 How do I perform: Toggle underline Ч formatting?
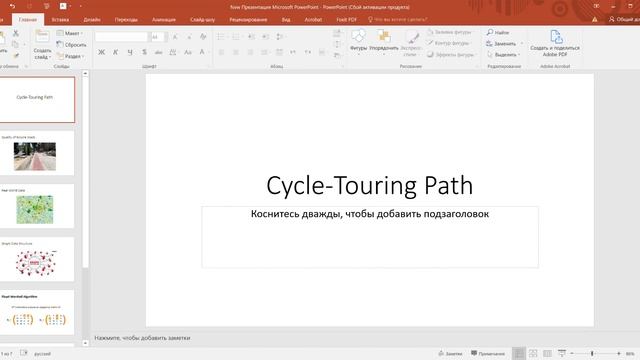pos(130,52)
